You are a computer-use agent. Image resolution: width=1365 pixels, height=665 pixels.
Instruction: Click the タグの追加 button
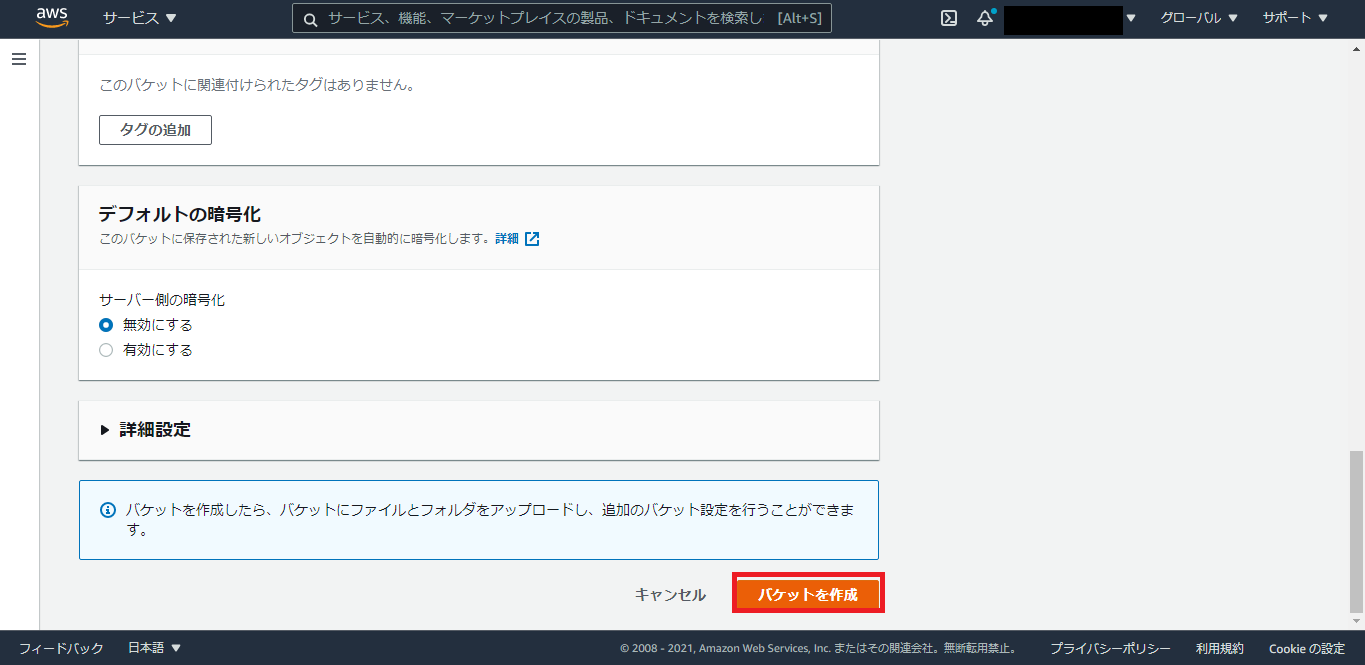pos(155,130)
